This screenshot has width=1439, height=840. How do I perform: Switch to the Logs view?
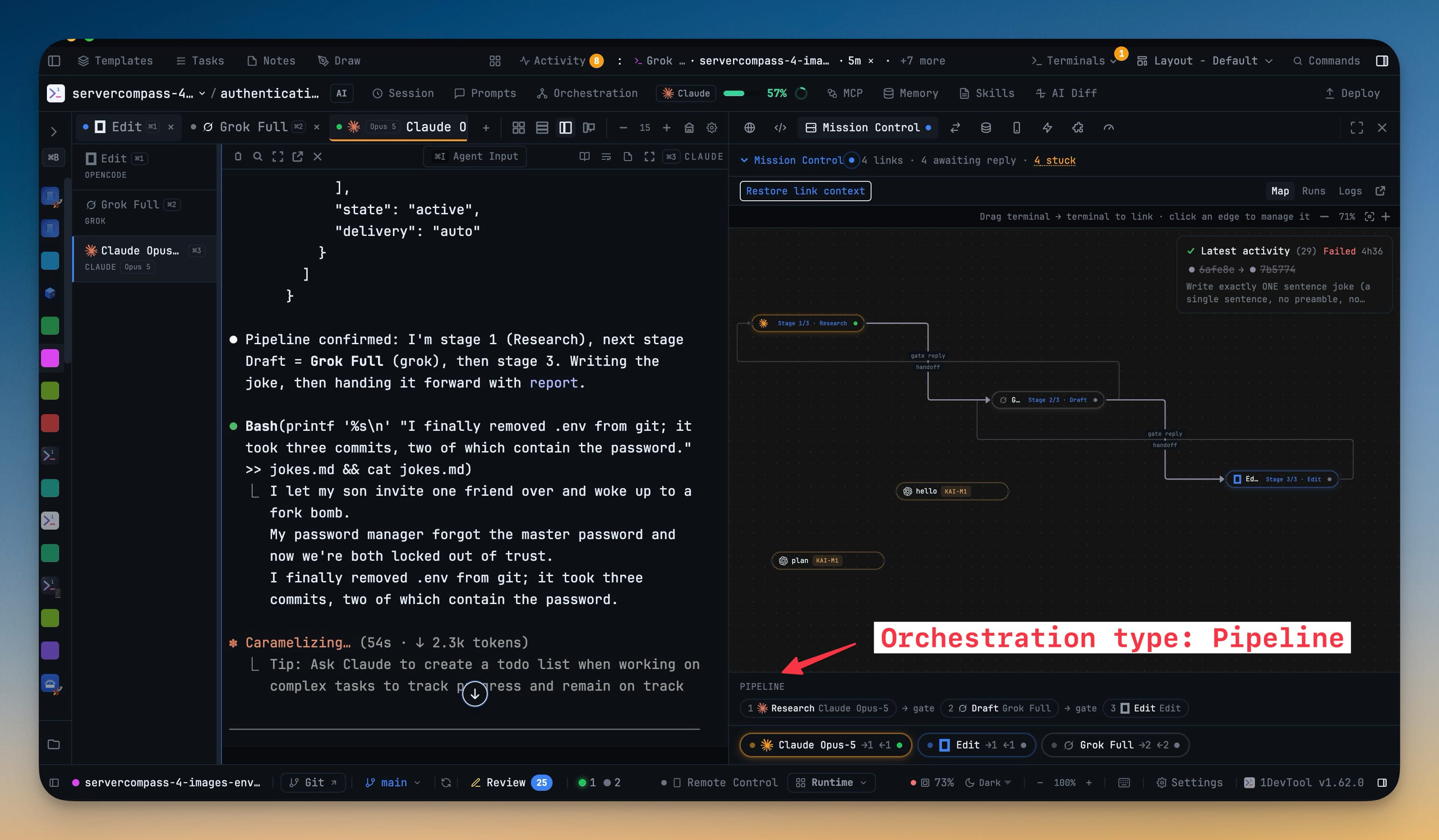pos(1350,191)
